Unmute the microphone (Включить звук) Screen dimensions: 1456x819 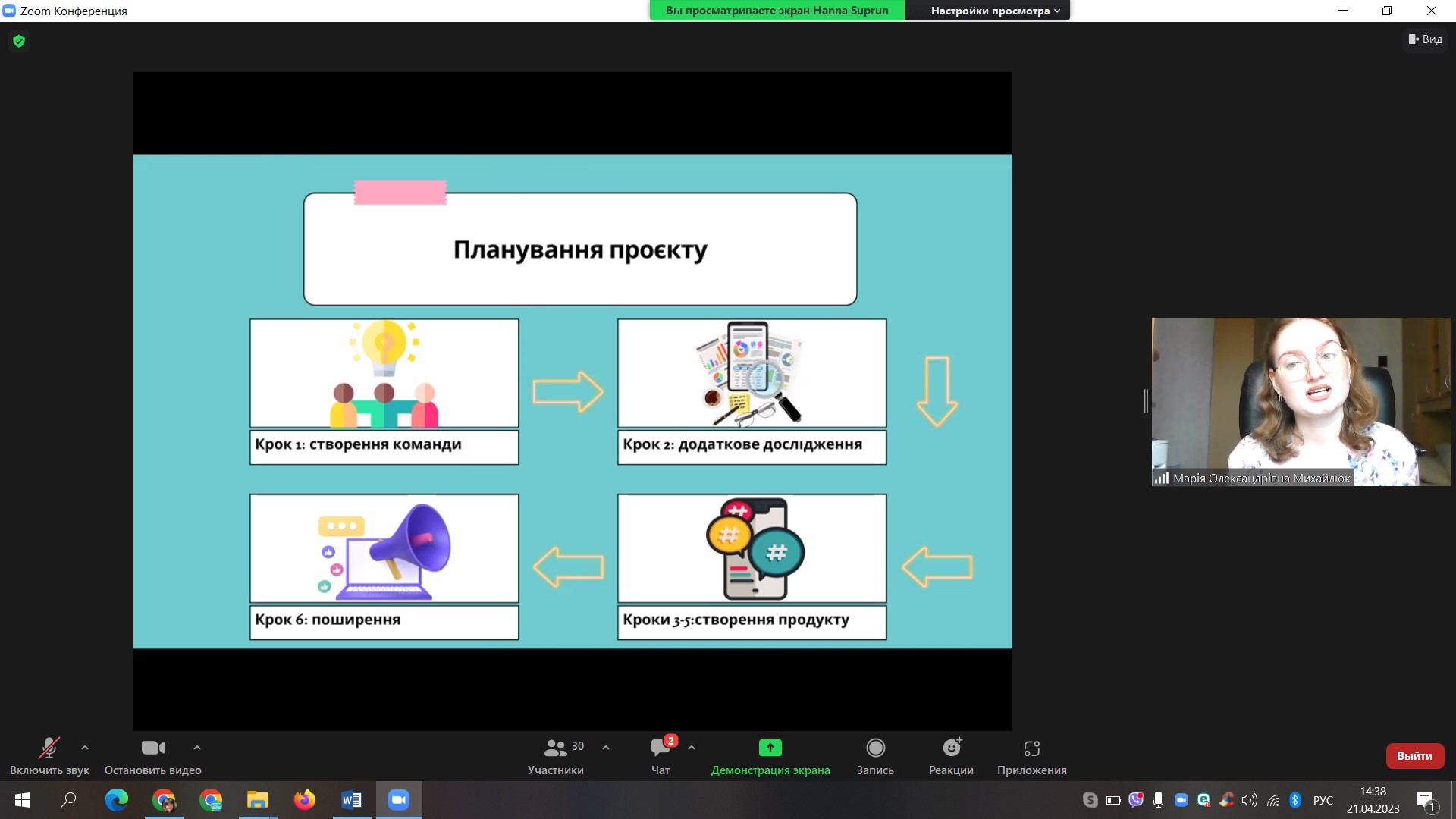click(x=49, y=756)
